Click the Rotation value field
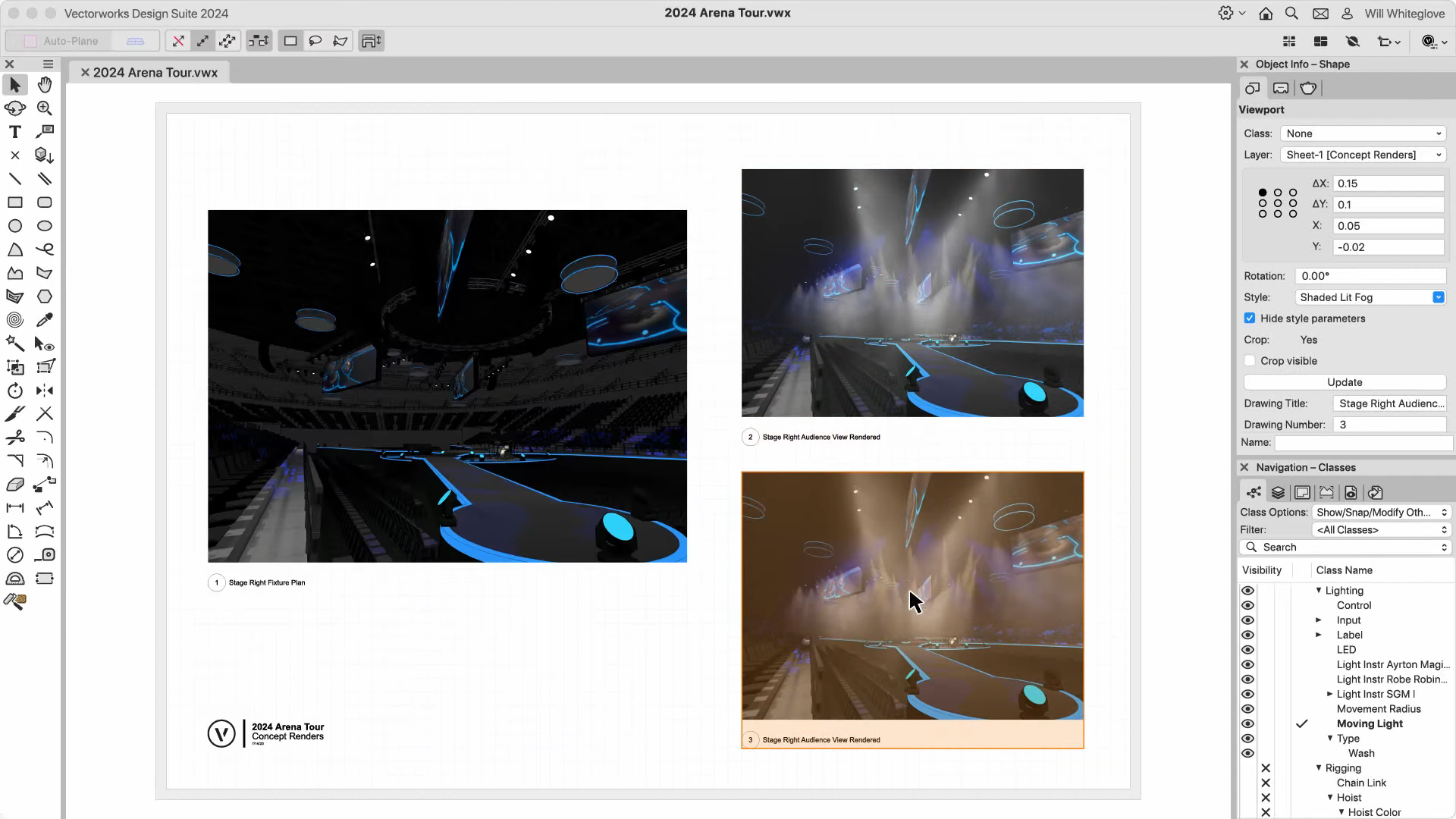 pos(1370,276)
